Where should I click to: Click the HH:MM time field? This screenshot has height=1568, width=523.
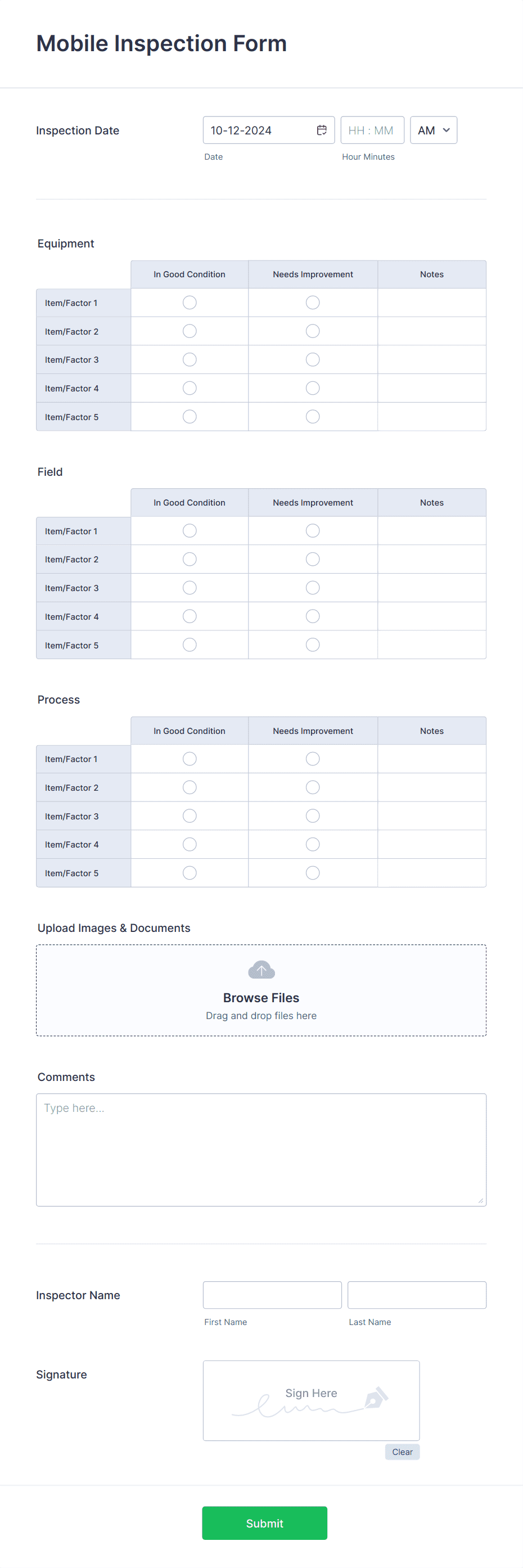(x=372, y=130)
